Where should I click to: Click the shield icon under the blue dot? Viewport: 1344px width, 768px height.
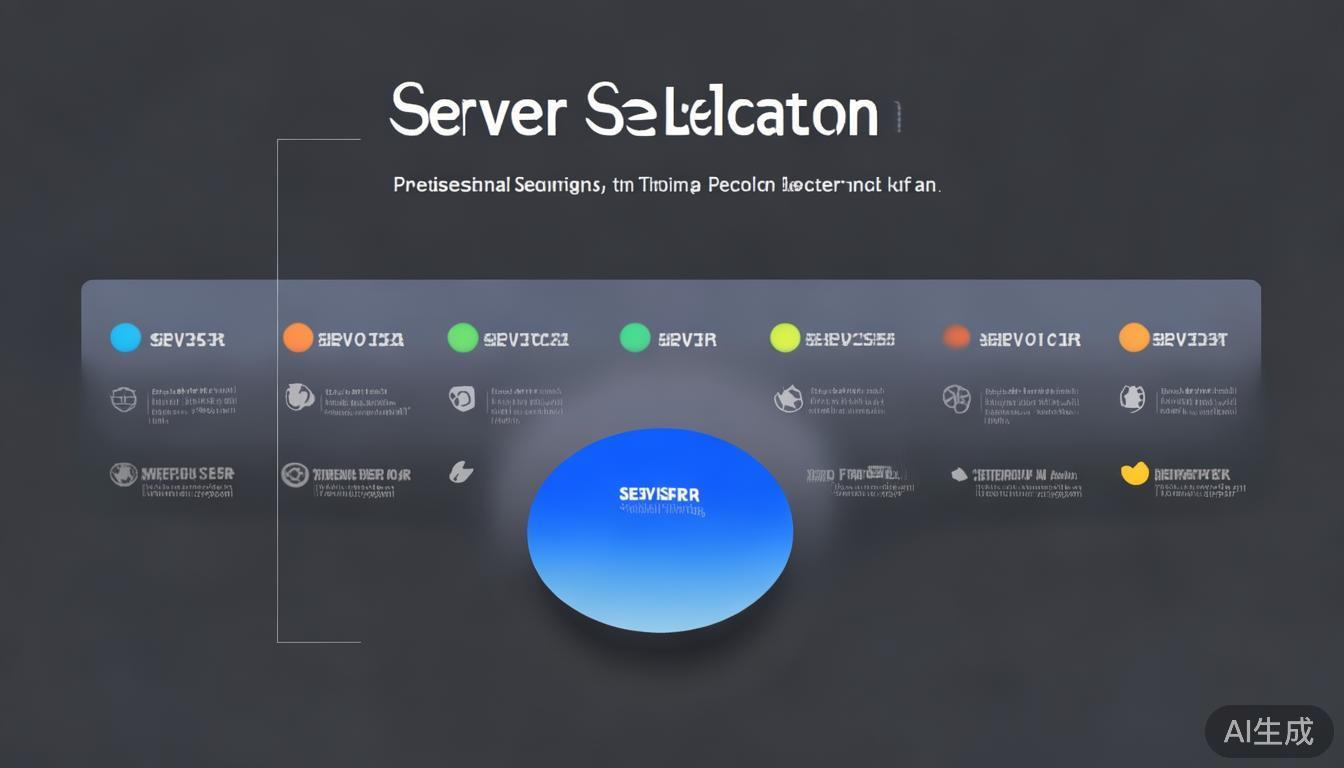123,399
